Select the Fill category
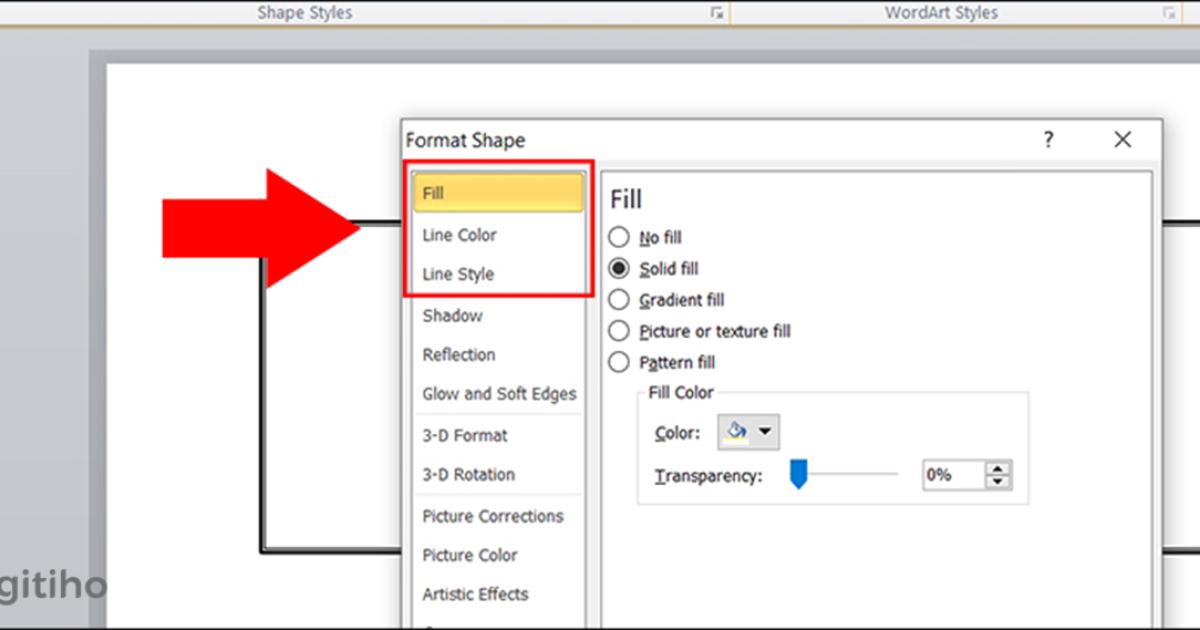The image size is (1200, 630). pos(497,193)
